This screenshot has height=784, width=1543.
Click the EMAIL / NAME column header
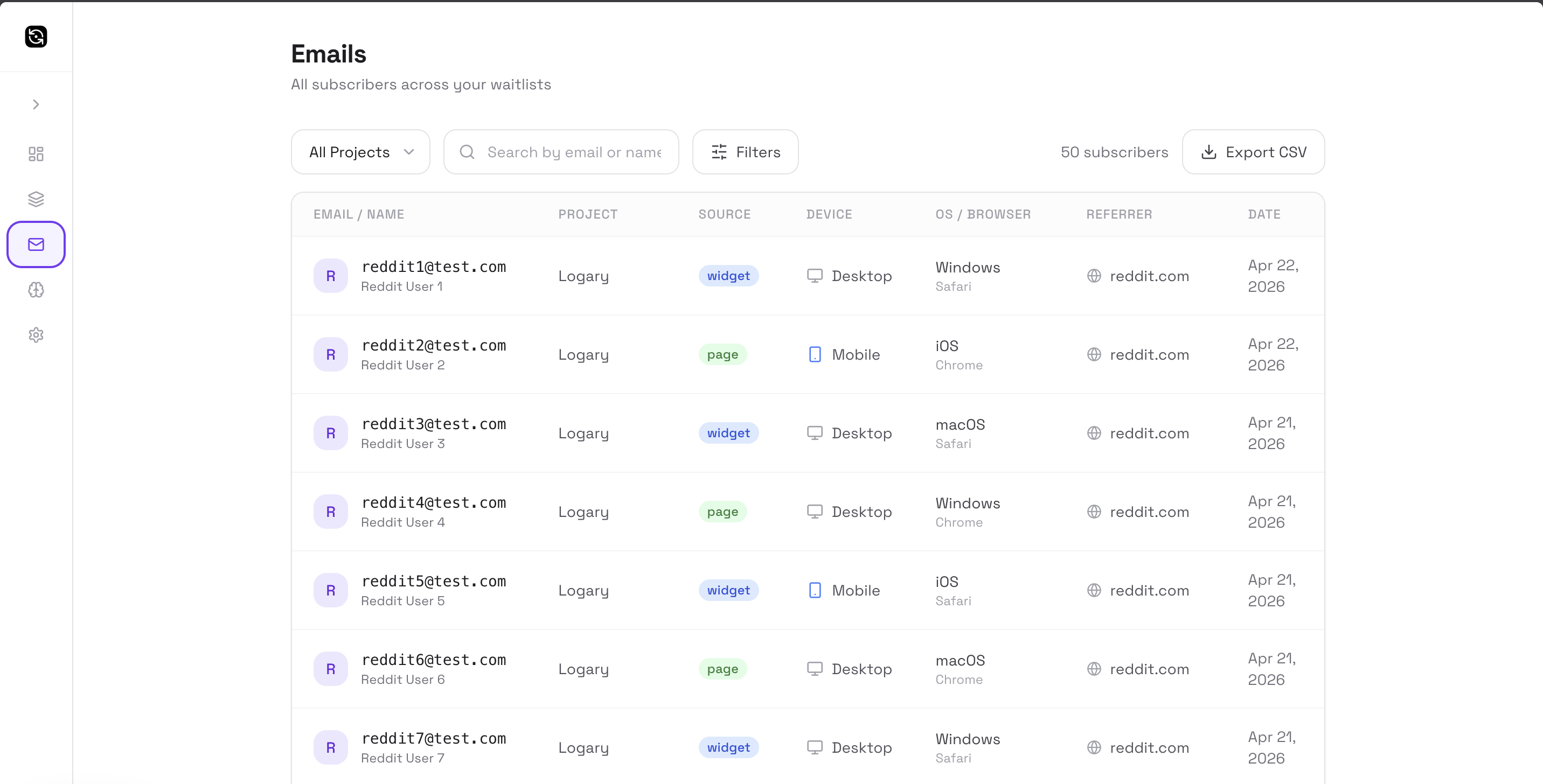(x=359, y=214)
